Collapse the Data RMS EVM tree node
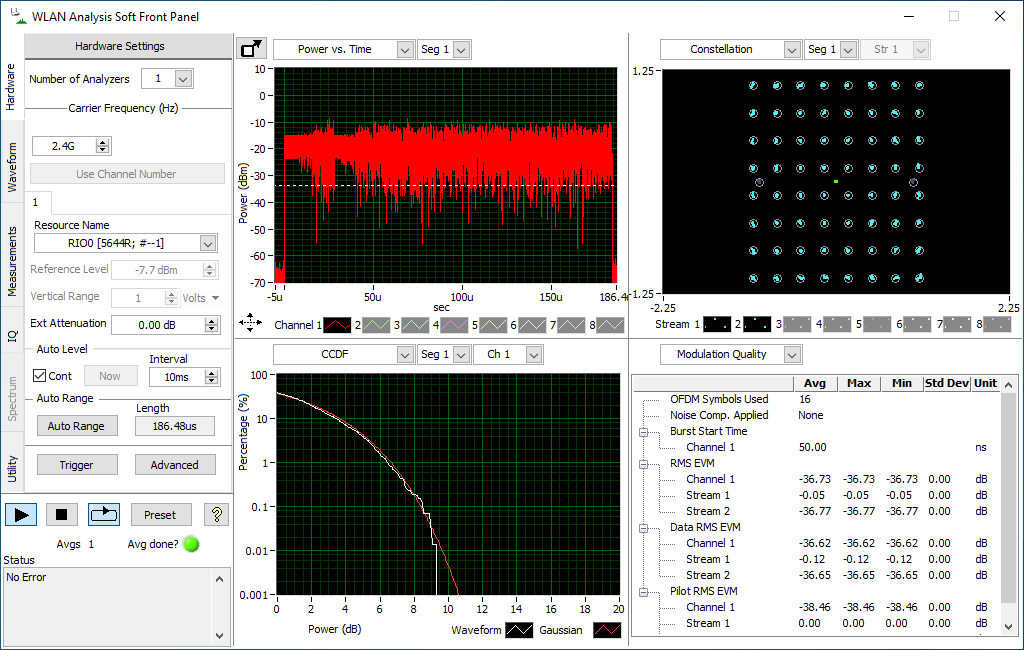Viewport: 1024px width, 650px height. [x=643, y=528]
